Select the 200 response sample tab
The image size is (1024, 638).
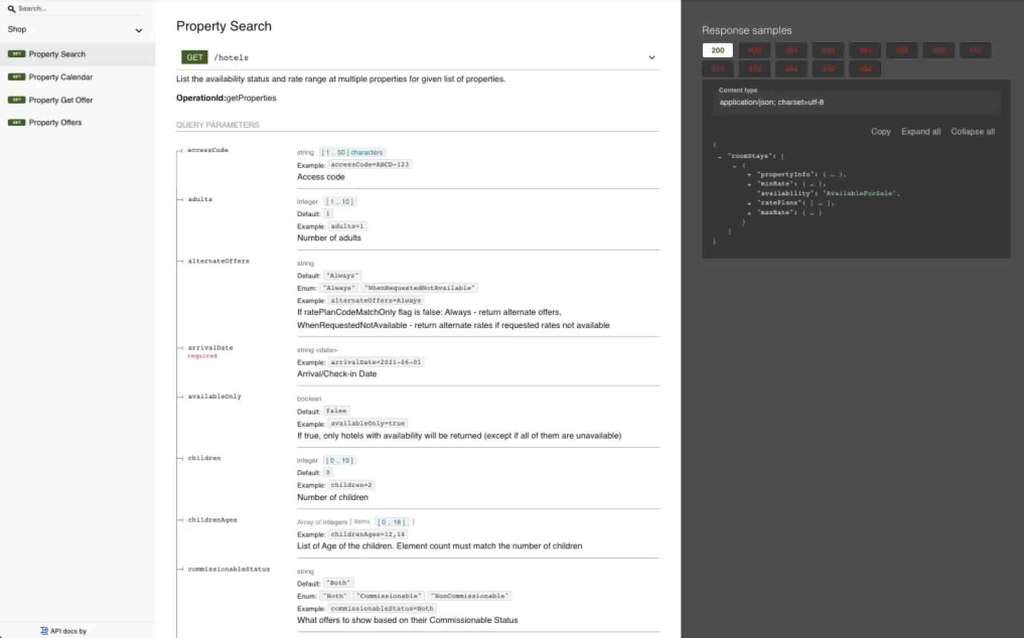click(x=717, y=50)
